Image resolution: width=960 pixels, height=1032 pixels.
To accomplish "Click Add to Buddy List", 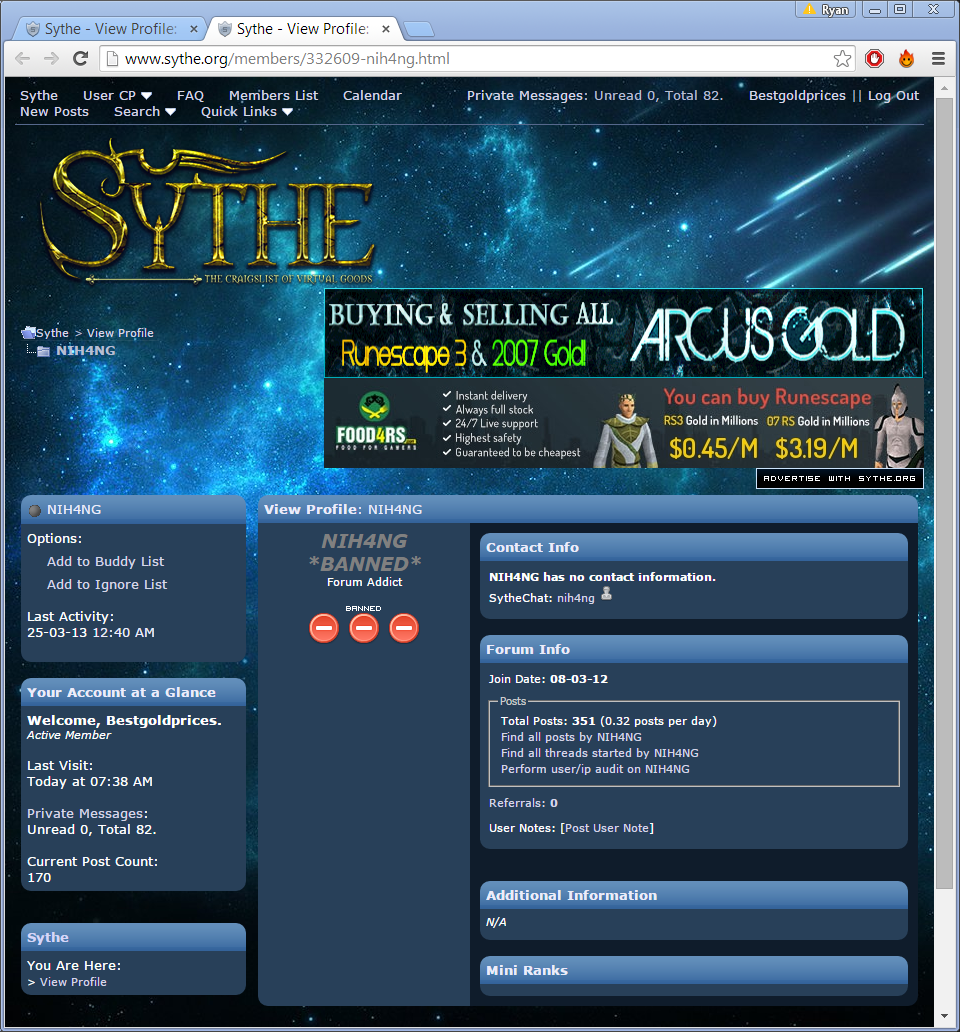I will [105, 561].
